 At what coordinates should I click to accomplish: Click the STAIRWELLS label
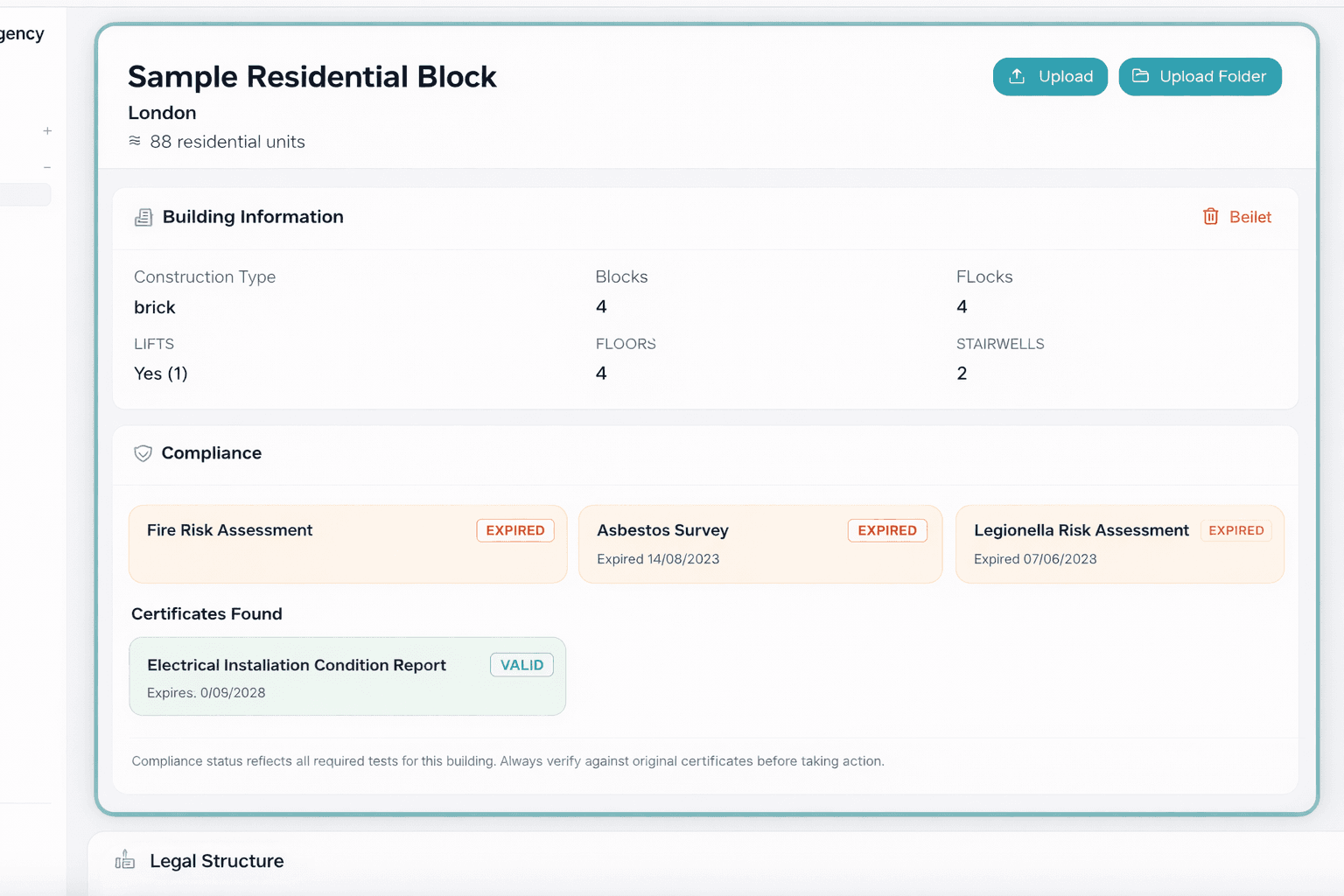click(1000, 344)
